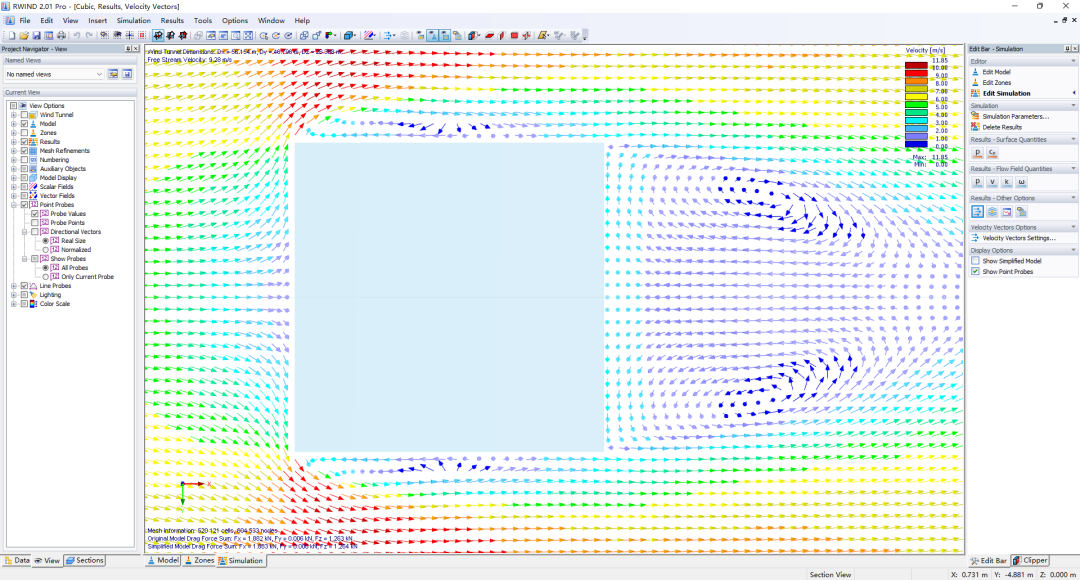Close the Project Navigator panel
The height and width of the screenshot is (580, 1080).
[136, 49]
